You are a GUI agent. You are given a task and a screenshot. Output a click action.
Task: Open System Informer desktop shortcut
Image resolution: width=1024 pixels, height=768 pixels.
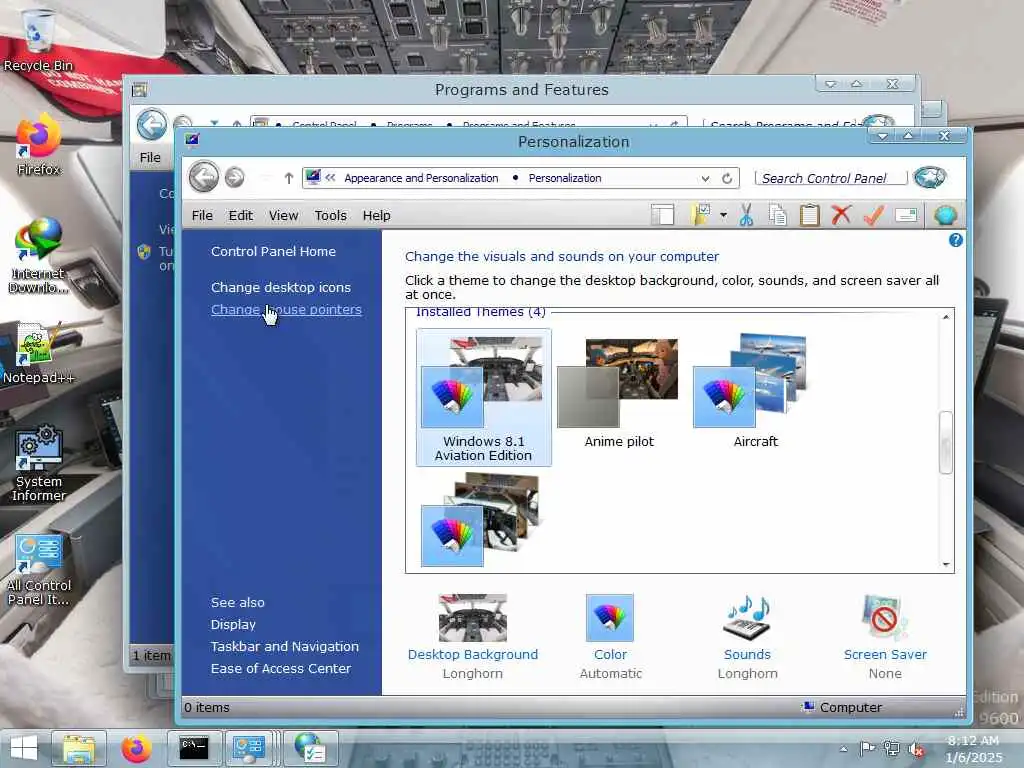pos(39,464)
